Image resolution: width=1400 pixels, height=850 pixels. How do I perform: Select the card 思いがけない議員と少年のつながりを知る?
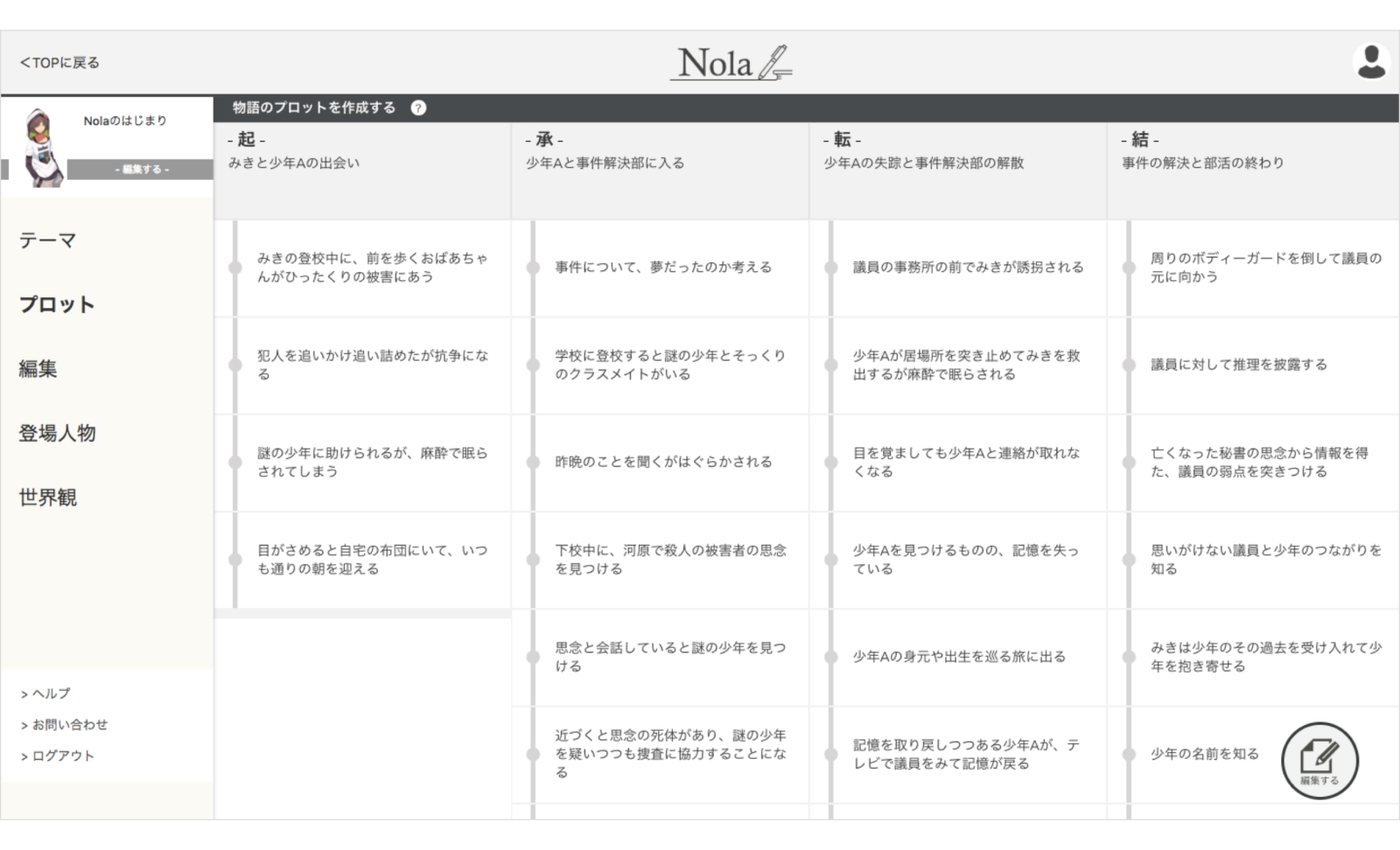pos(1254,560)
